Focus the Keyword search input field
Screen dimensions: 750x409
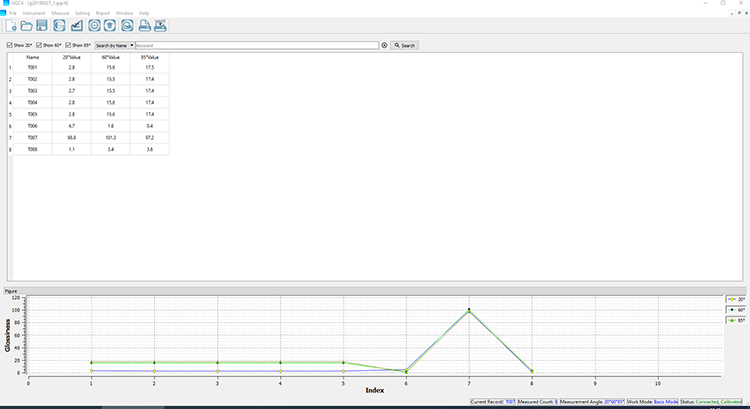(257, 45)
